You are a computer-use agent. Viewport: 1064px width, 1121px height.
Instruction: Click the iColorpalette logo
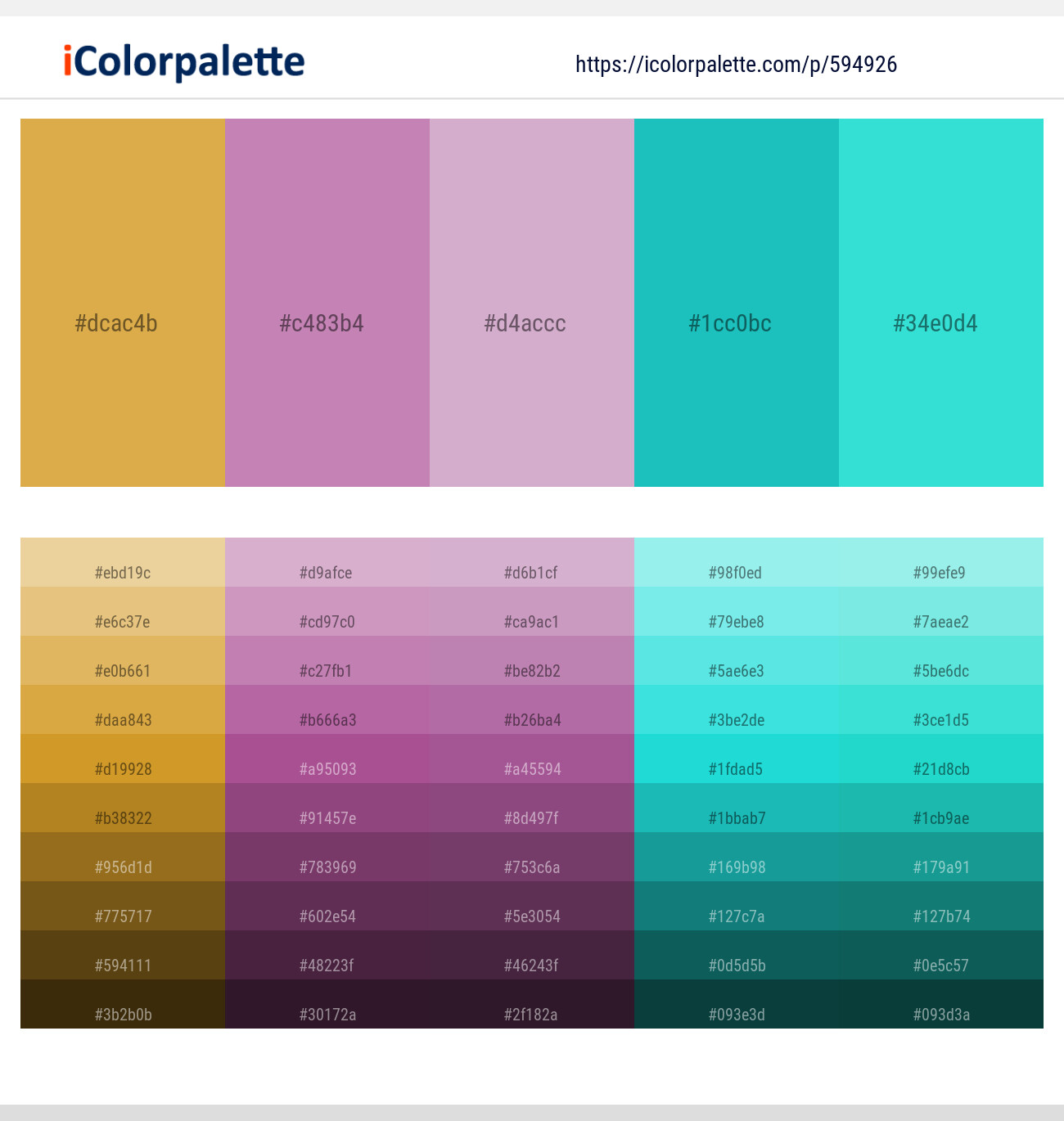tap(184, 62)
